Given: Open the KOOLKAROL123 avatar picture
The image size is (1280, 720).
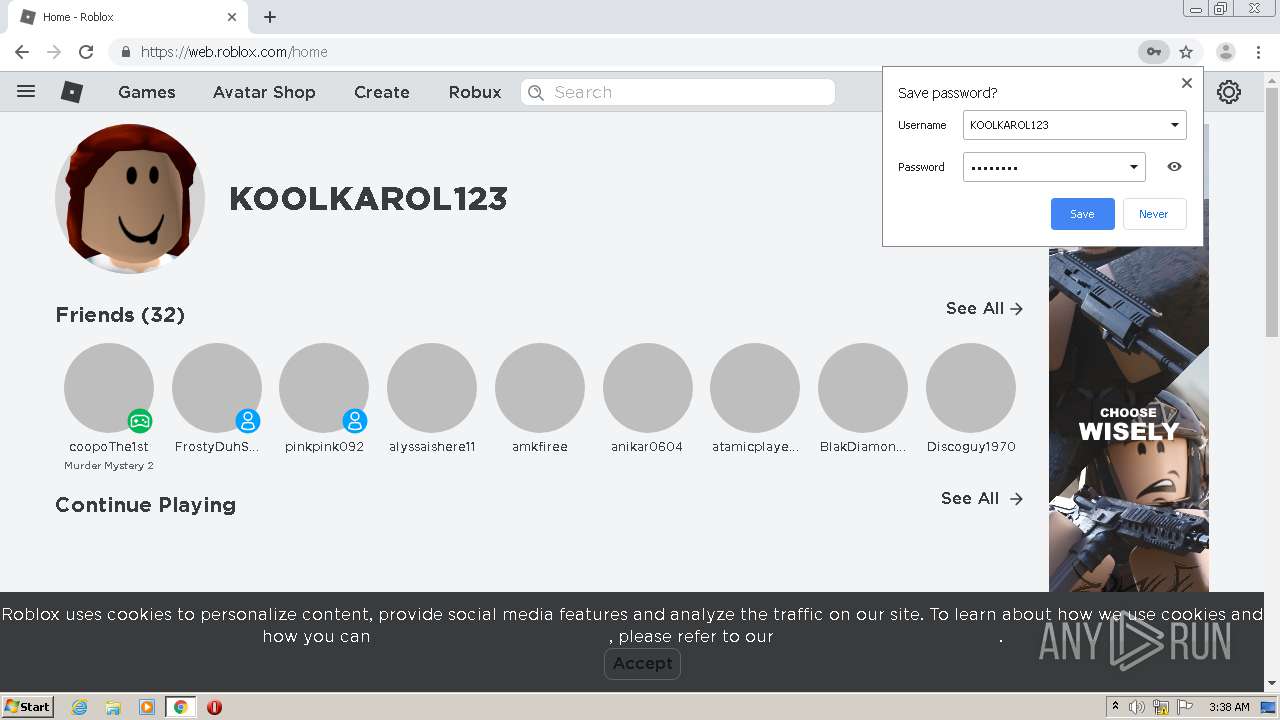Looking at the screenshot, I should (130, 199).
